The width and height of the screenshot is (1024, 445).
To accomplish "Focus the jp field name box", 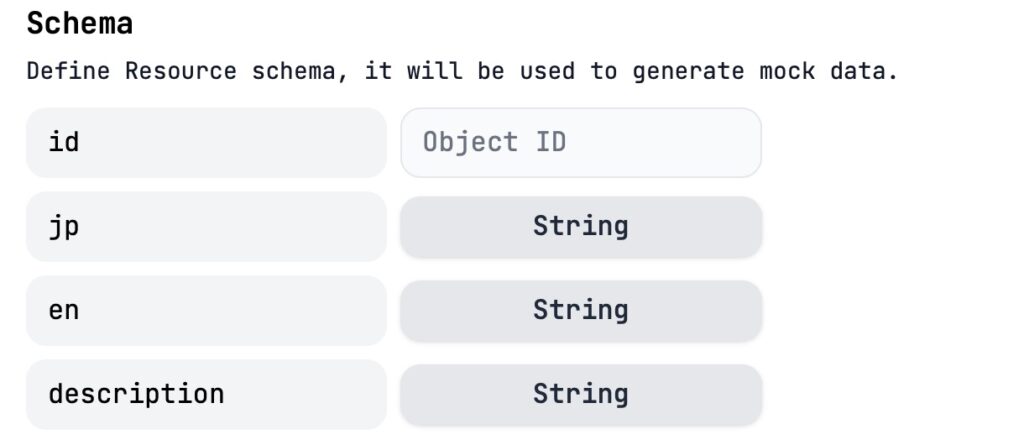I will pyautogui.click(x=205, y=227).
